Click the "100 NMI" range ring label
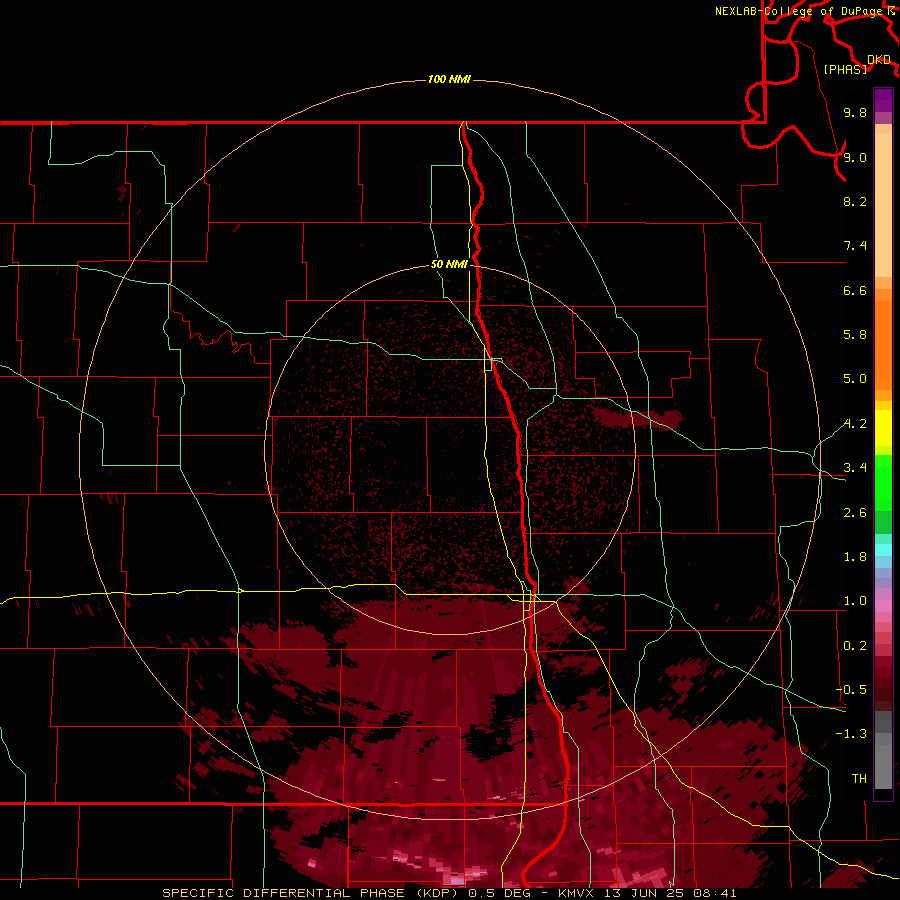Screen dimensions: 900x900 tap(449, 79)
